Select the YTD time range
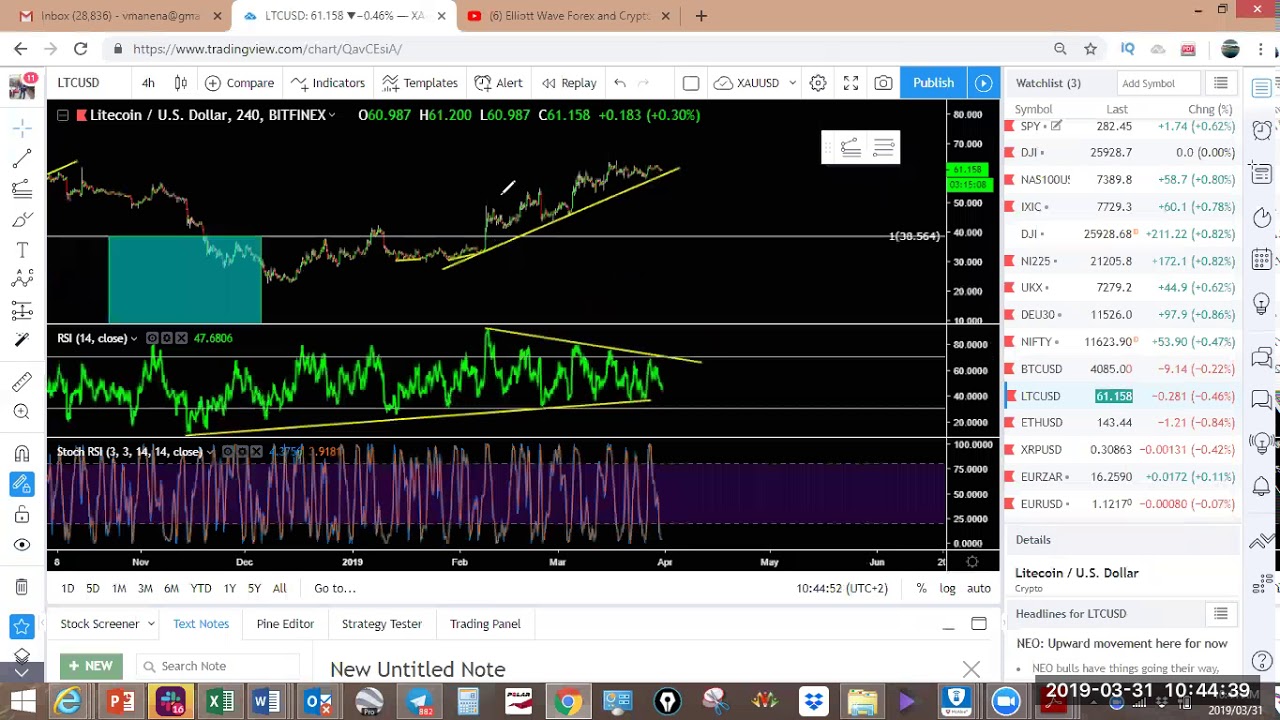 pyautogui.click(x=201, y=588)
